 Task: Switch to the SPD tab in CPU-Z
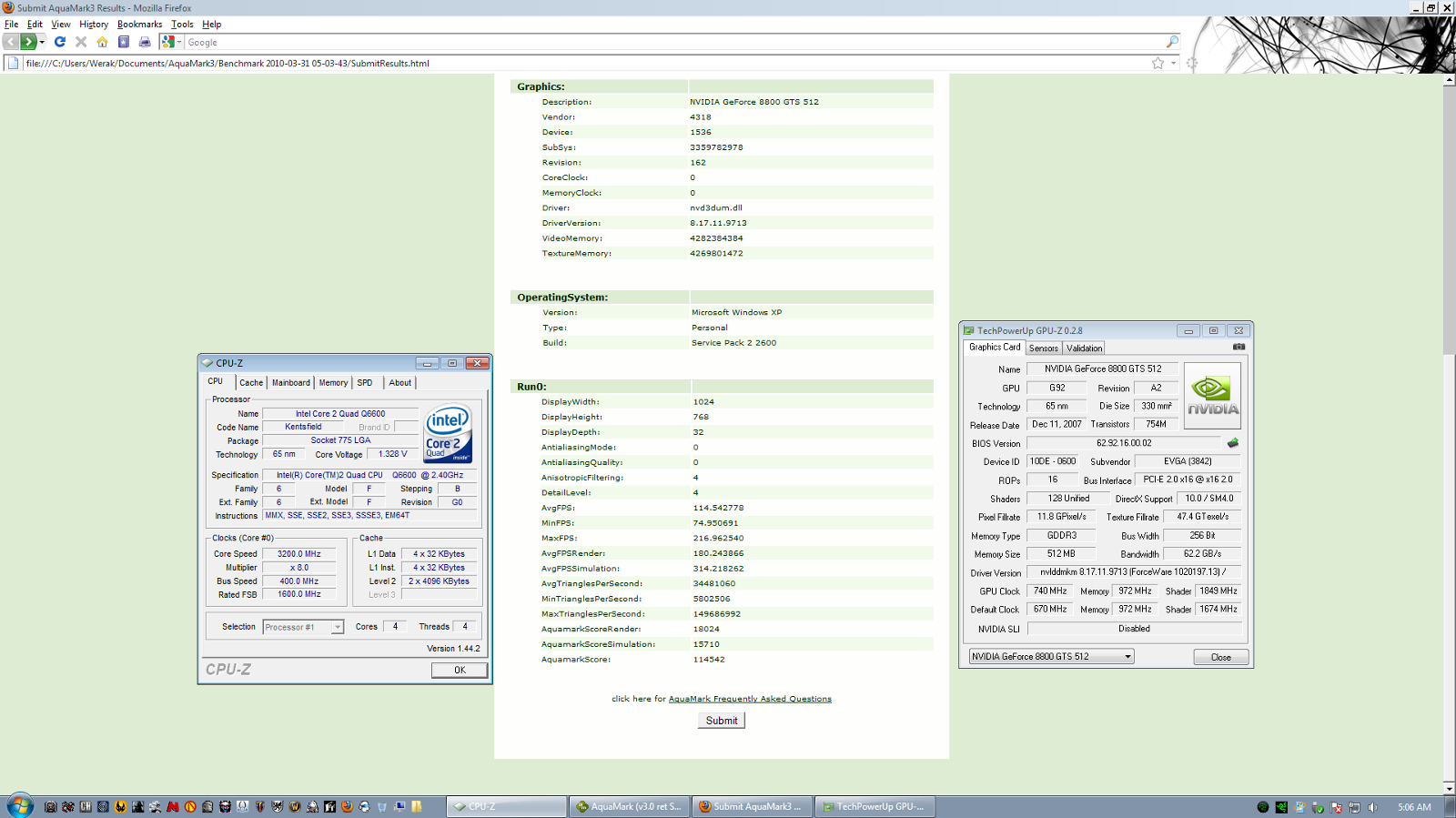click(365, 382)
